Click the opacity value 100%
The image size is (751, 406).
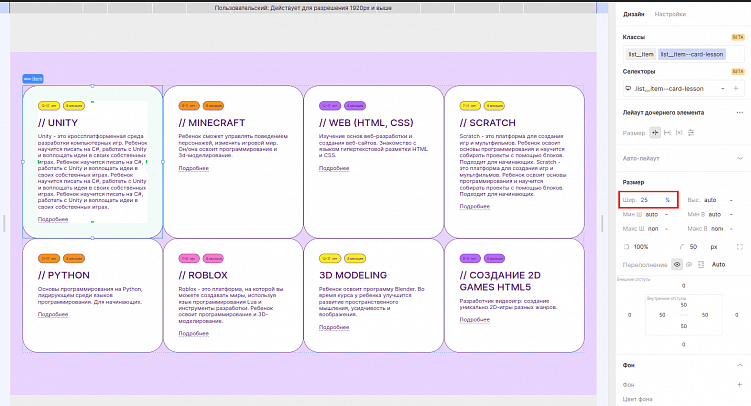click(x=641, y=247)
